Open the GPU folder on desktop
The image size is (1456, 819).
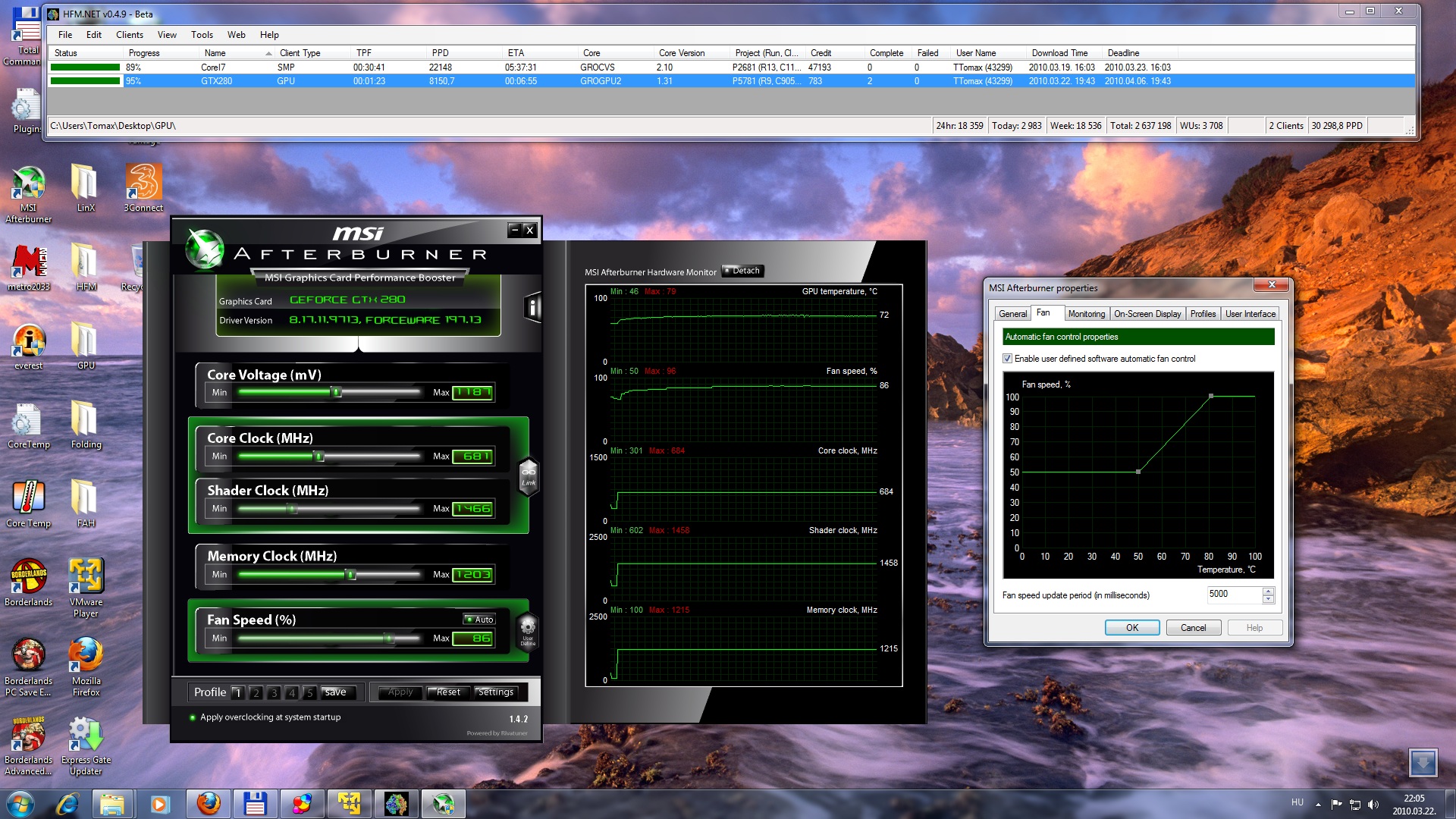tap(85, 347)
